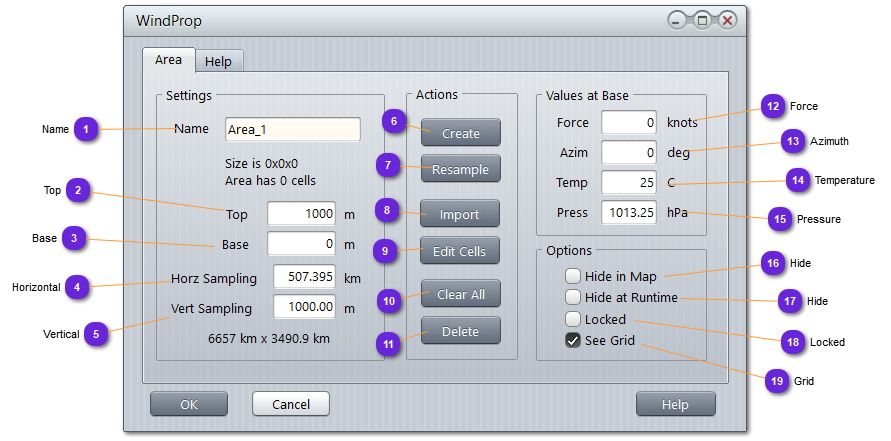Screen dimensions: 891x441
Task: Click the Delete action button
Action: click(460, 331)
